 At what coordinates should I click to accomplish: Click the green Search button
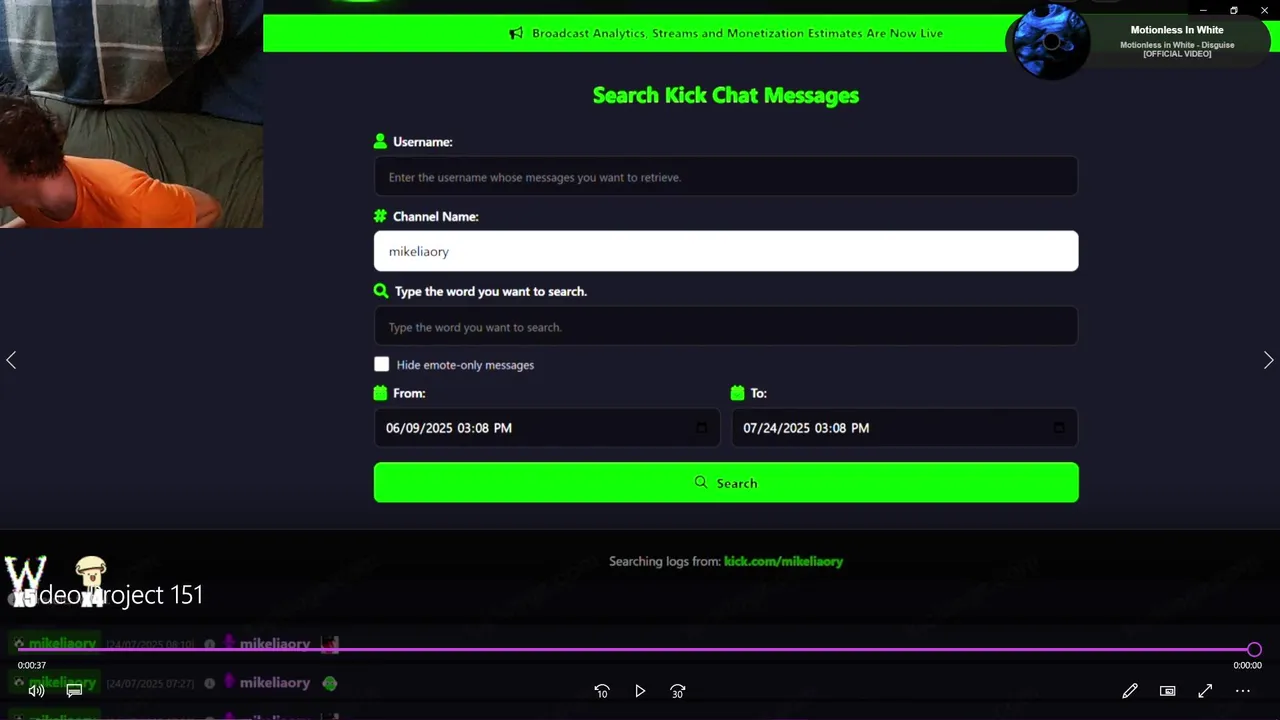(x=726, y=483)
